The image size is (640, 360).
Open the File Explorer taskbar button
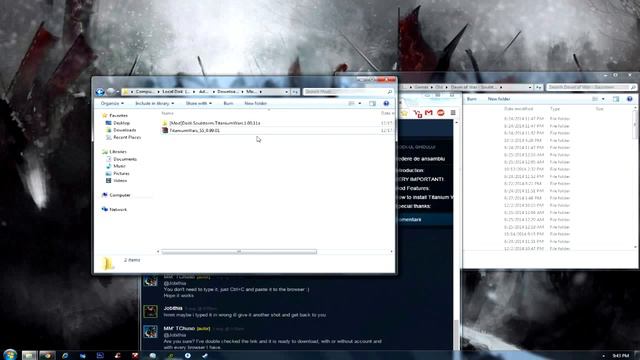[x=29, y=355]
